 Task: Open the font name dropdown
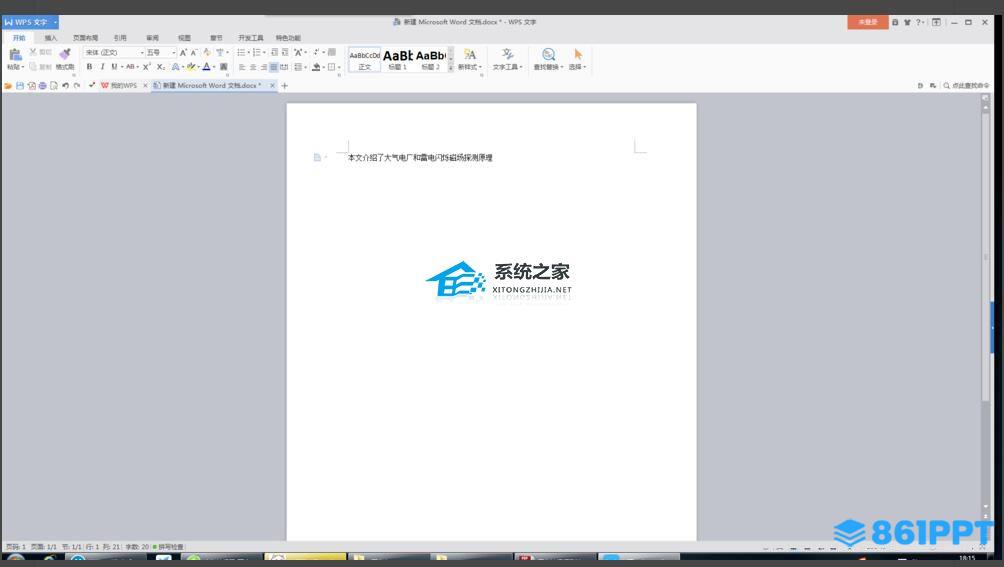point(142,52)
